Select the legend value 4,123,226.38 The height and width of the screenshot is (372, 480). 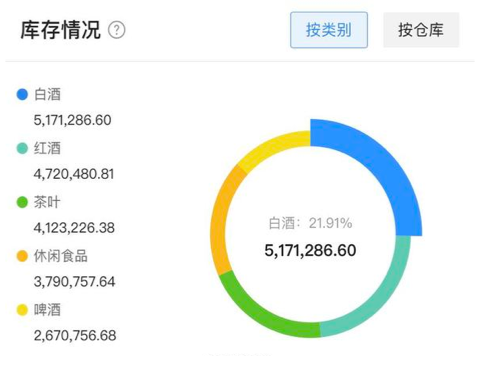coord(74,228)
